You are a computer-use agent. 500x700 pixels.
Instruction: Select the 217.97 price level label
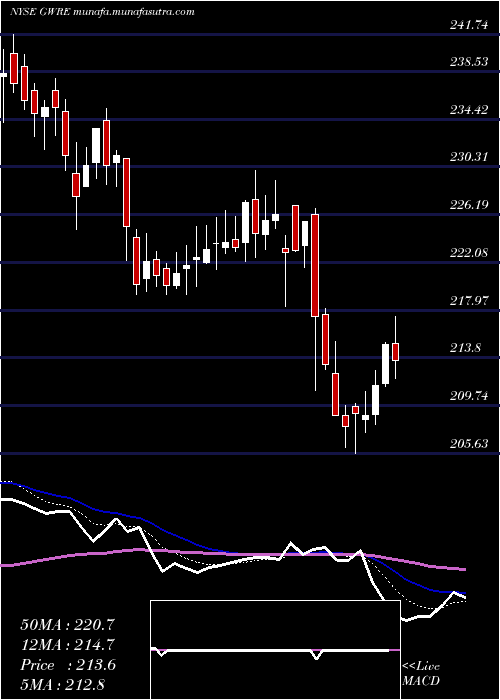pyautogui.click(x=469, y=300)
